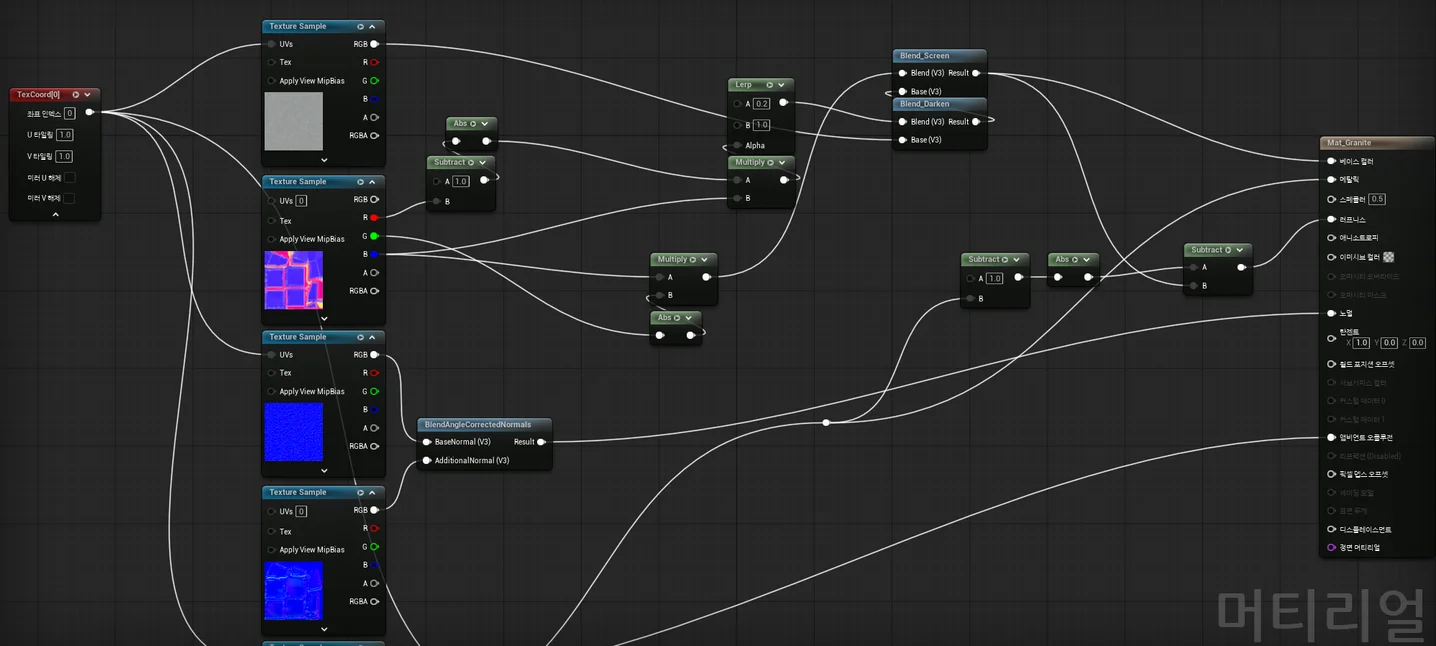Click the 노멀 input pin on Mat_Granite

click(x=1331, y=313)
